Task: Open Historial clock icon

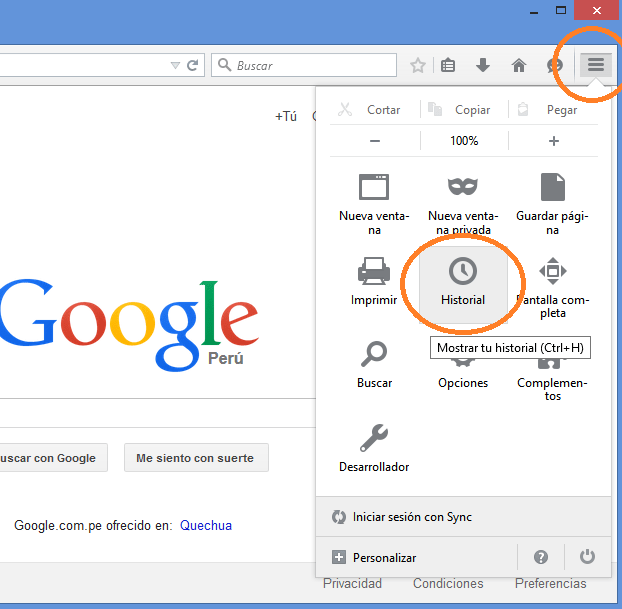Action: coord(463,271)
